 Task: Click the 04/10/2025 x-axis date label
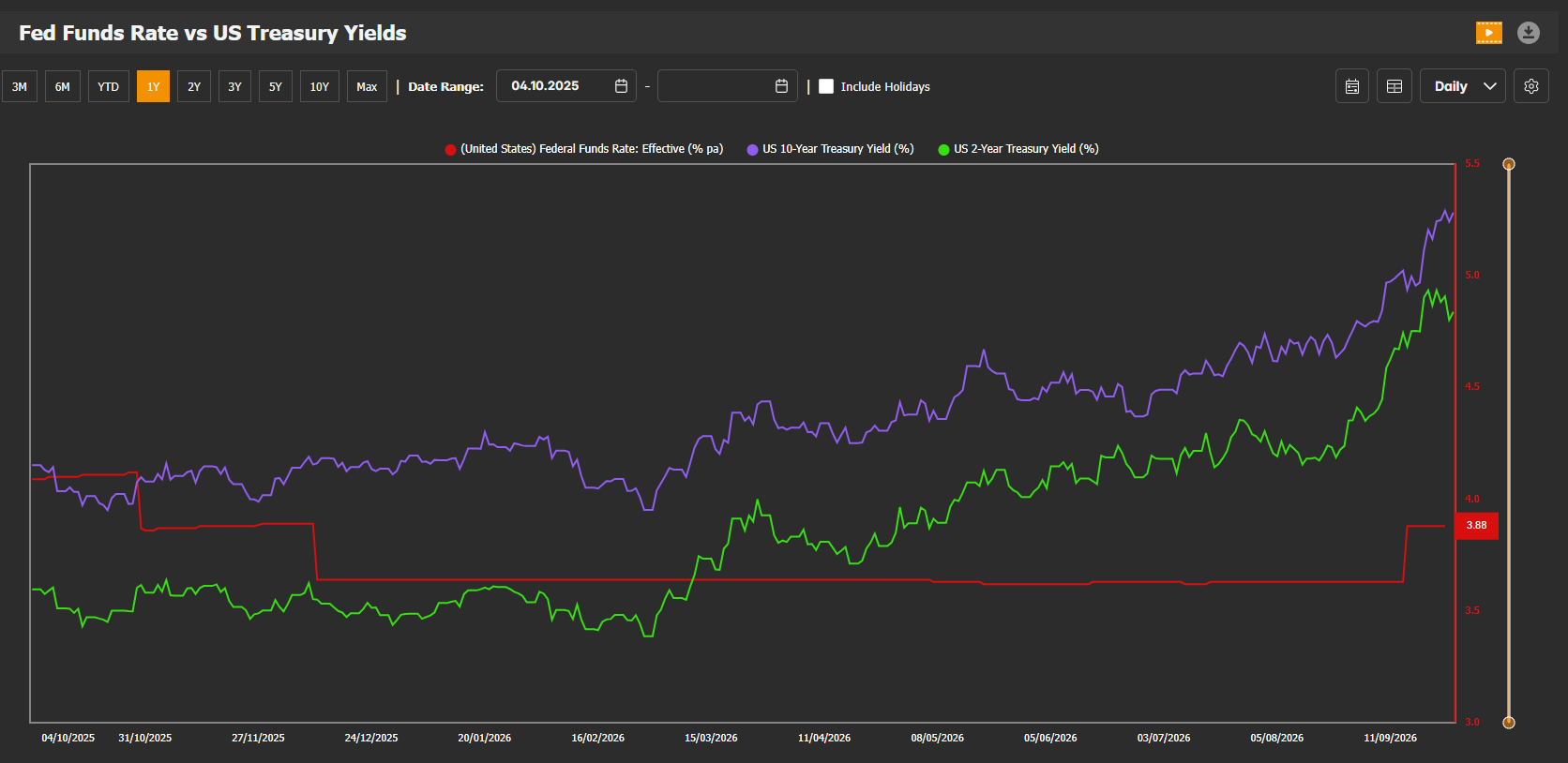[x=68, y=739]
